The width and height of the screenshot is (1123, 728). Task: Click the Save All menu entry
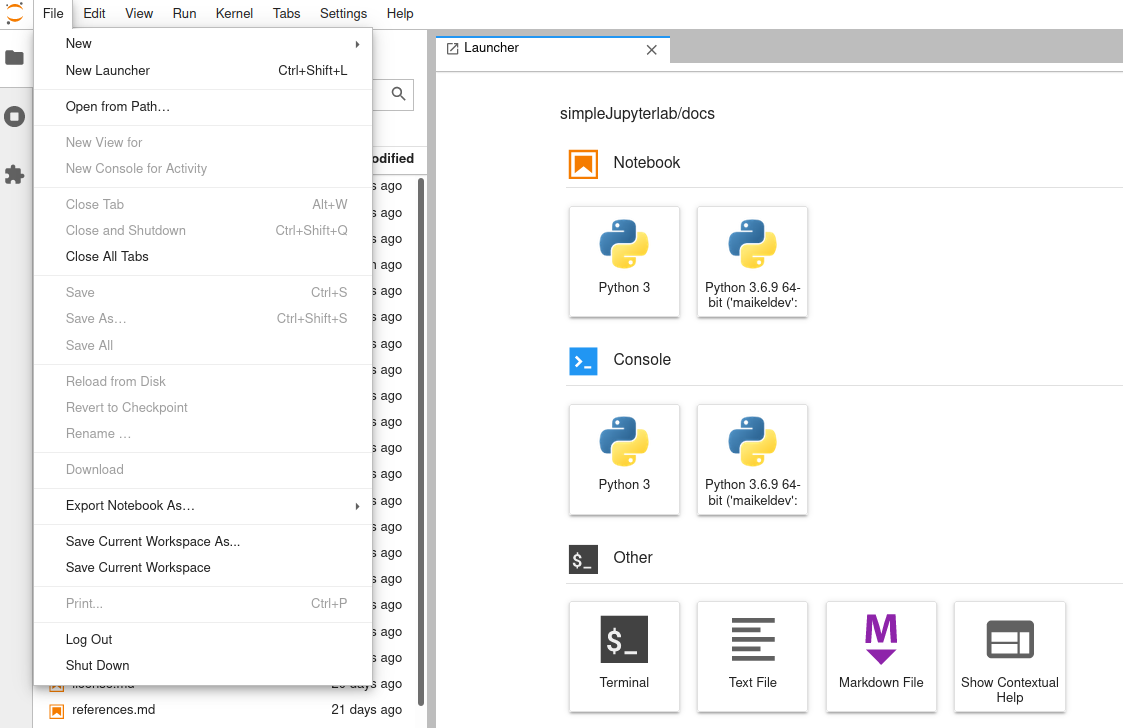pos(203,345)
